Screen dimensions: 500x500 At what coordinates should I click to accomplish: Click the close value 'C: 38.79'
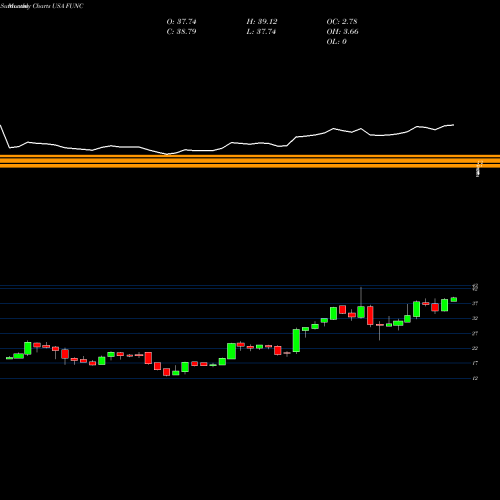(181, 31)
